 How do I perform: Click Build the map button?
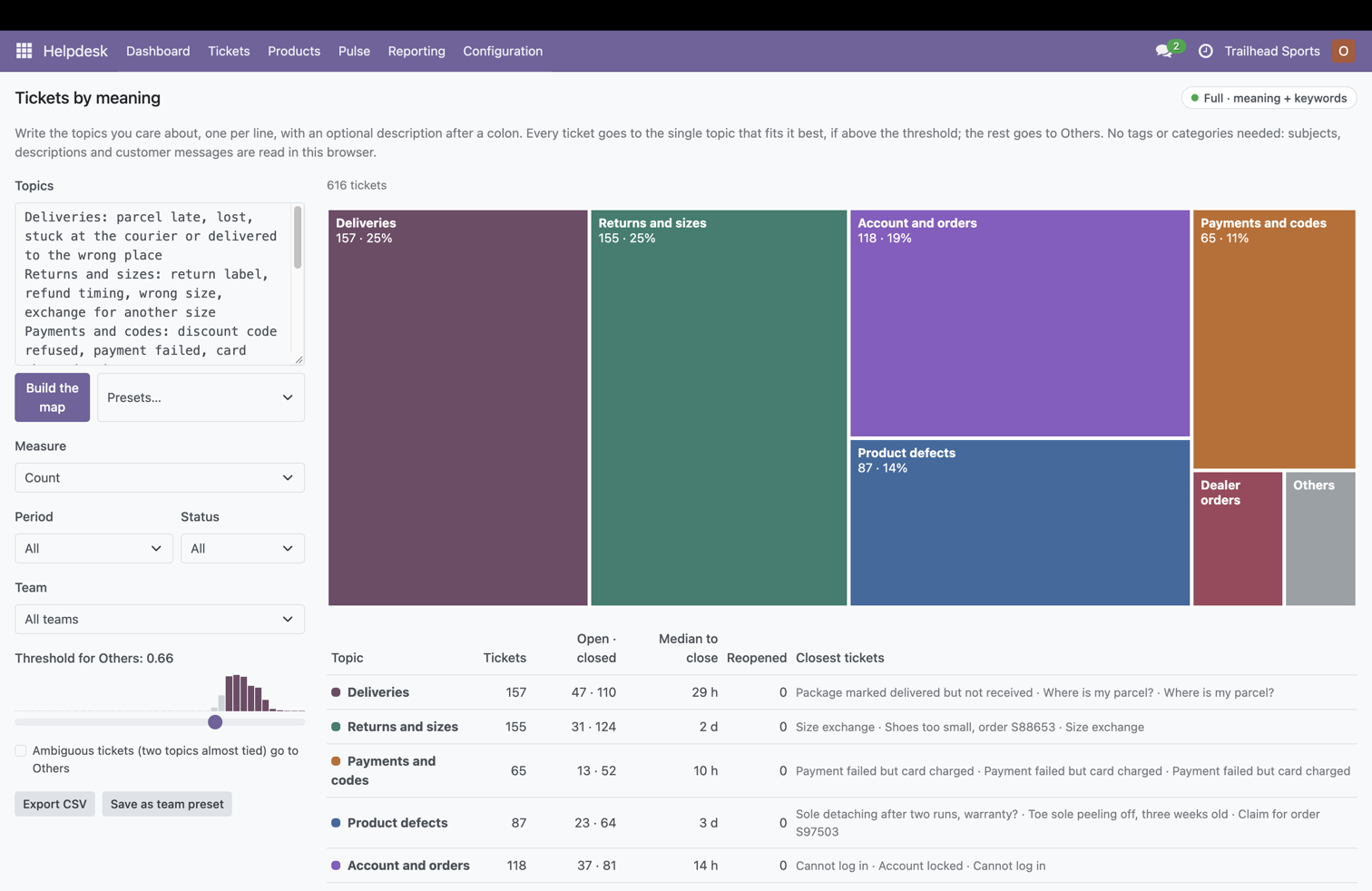pos(52,397)
